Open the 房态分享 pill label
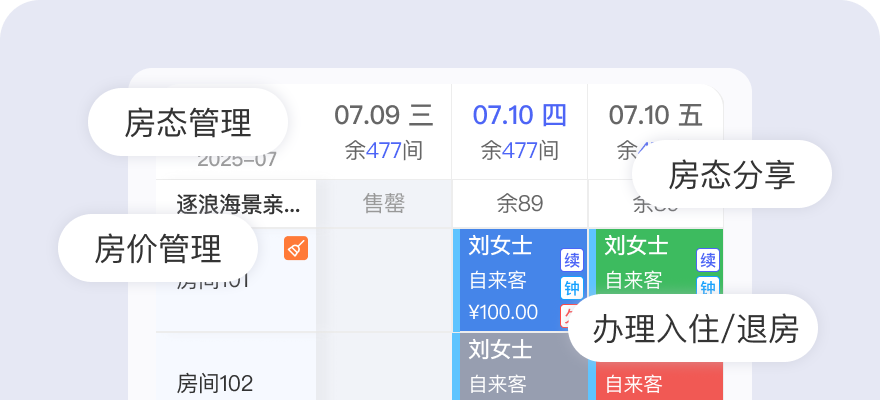The image size is (880, 400). click(732, 174)
